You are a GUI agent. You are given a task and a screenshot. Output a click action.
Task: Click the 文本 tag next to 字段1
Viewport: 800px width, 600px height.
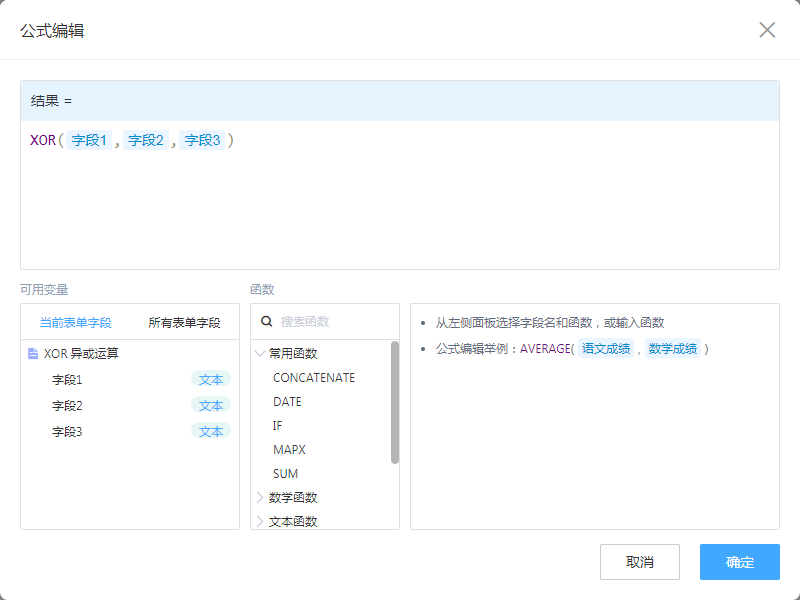click(x=211, y=380)
